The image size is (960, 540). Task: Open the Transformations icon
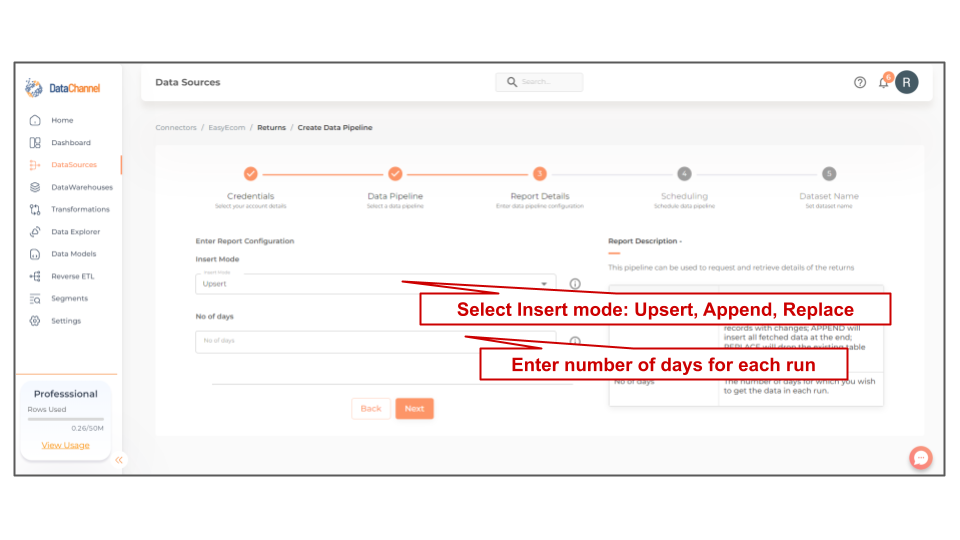(x=35, y=209)
